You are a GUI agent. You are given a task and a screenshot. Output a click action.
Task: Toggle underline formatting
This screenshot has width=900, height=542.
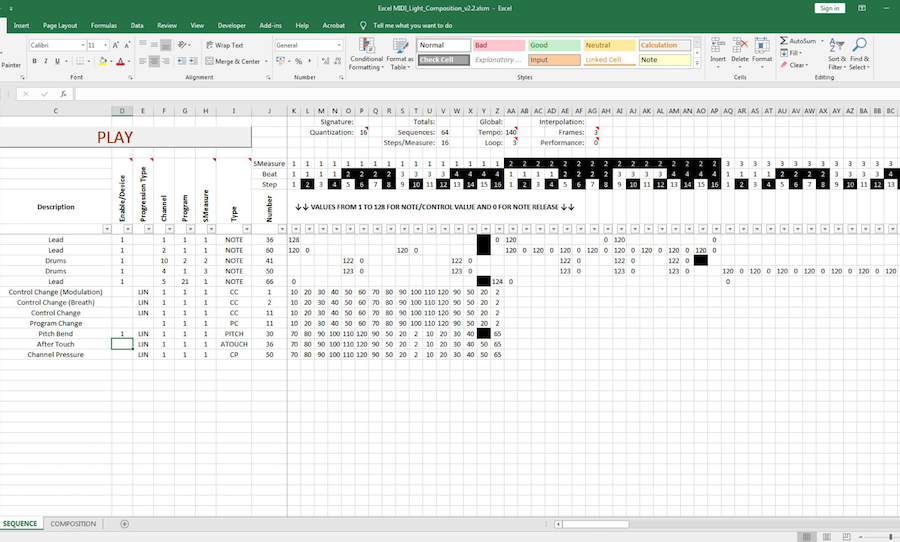click(x=59, y=61)
